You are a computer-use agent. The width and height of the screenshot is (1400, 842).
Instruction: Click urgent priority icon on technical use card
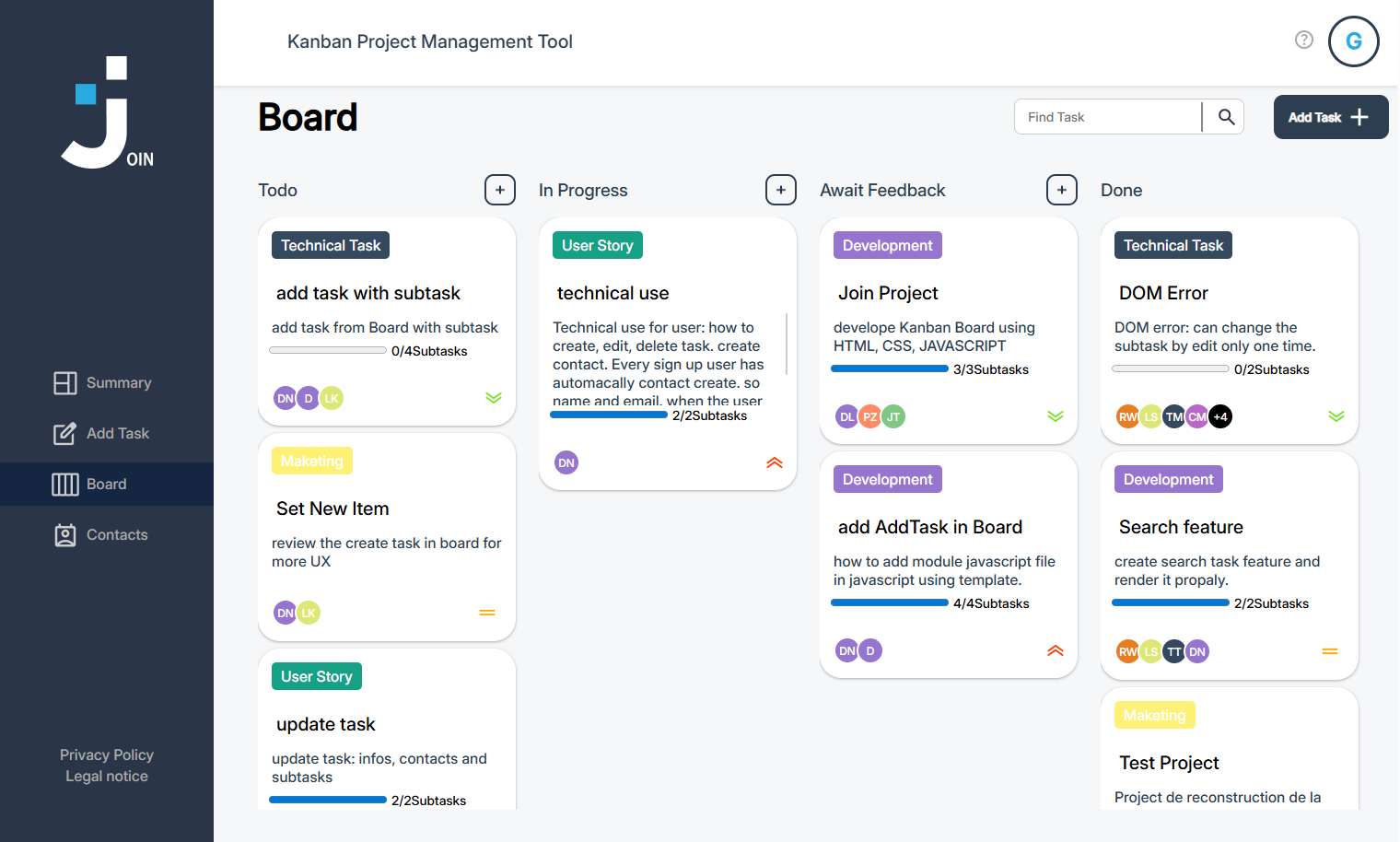tap(774, 462)
